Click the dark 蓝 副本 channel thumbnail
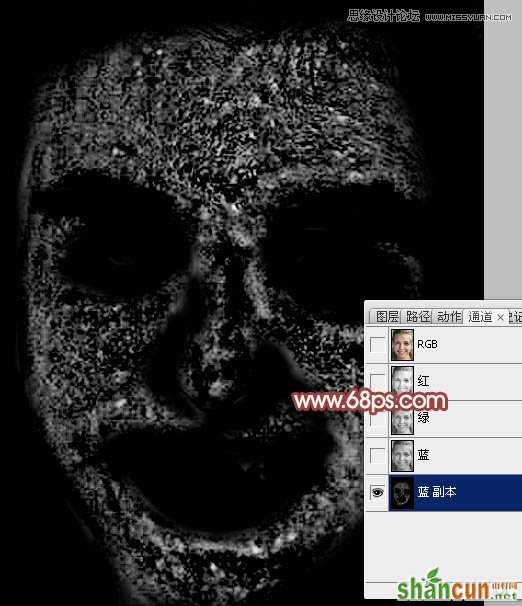 pyautogui.click(x=402, y=492)
